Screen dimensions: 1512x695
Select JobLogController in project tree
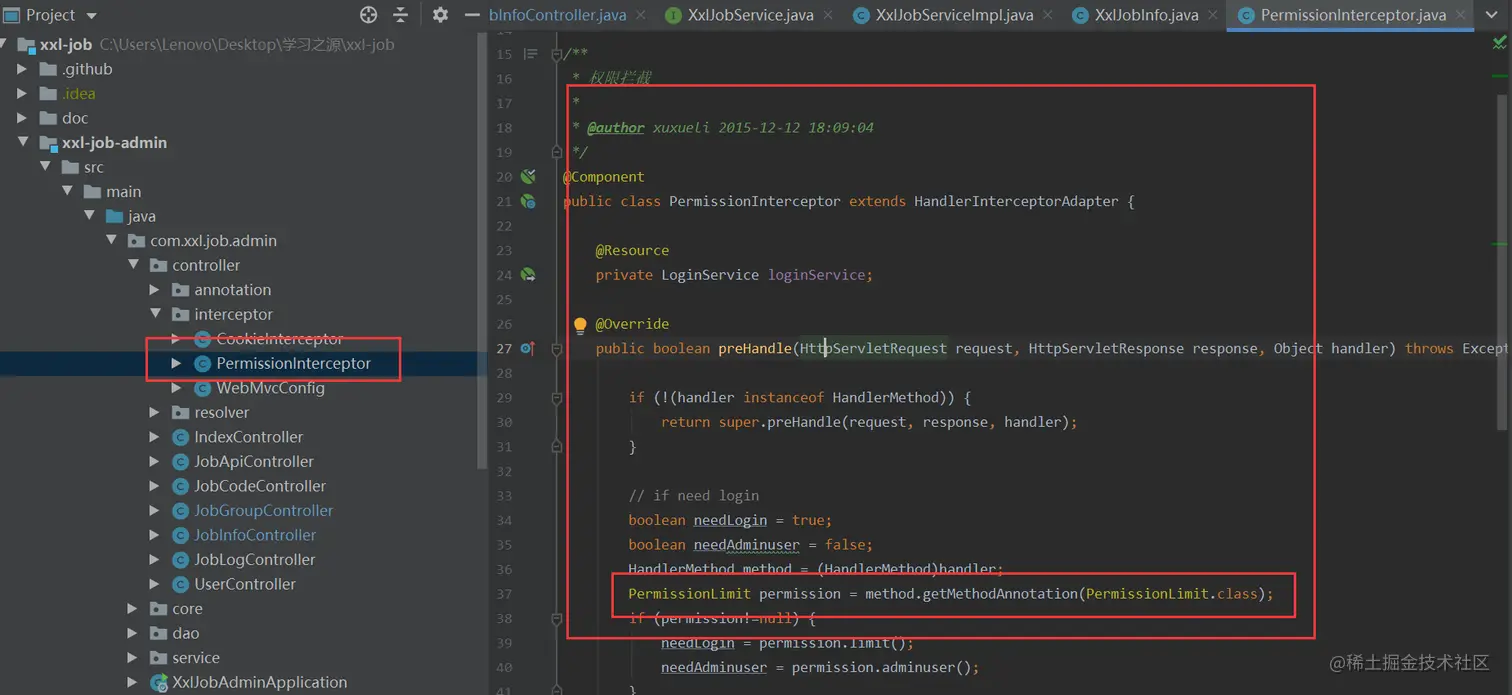(x=255, y=559)
